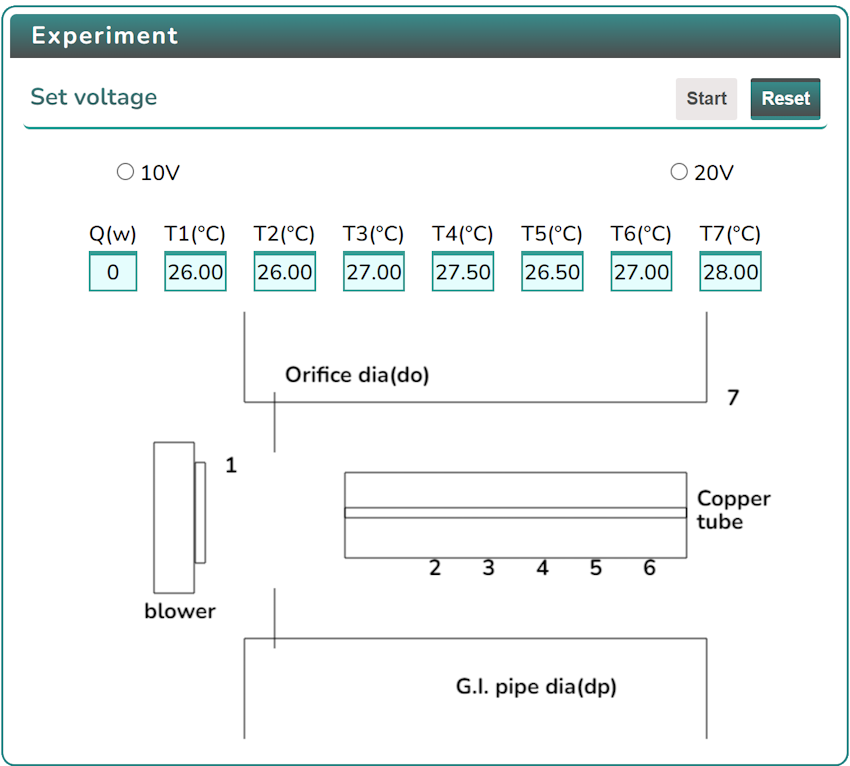The width and height of the screenshot is (850, 766).
Task: Click thermocouple point 4 on the tube
Action: [542, 568]
